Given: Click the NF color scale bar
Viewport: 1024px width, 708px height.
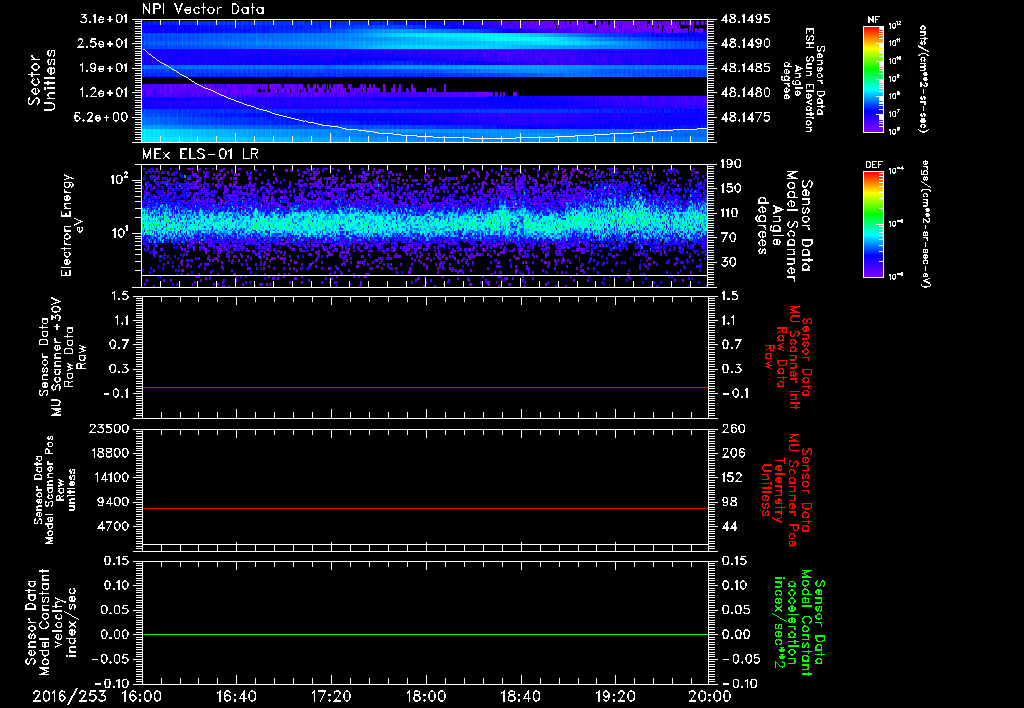Looking at the screenshot, I should pyautogui.click(x=874, y=78).
